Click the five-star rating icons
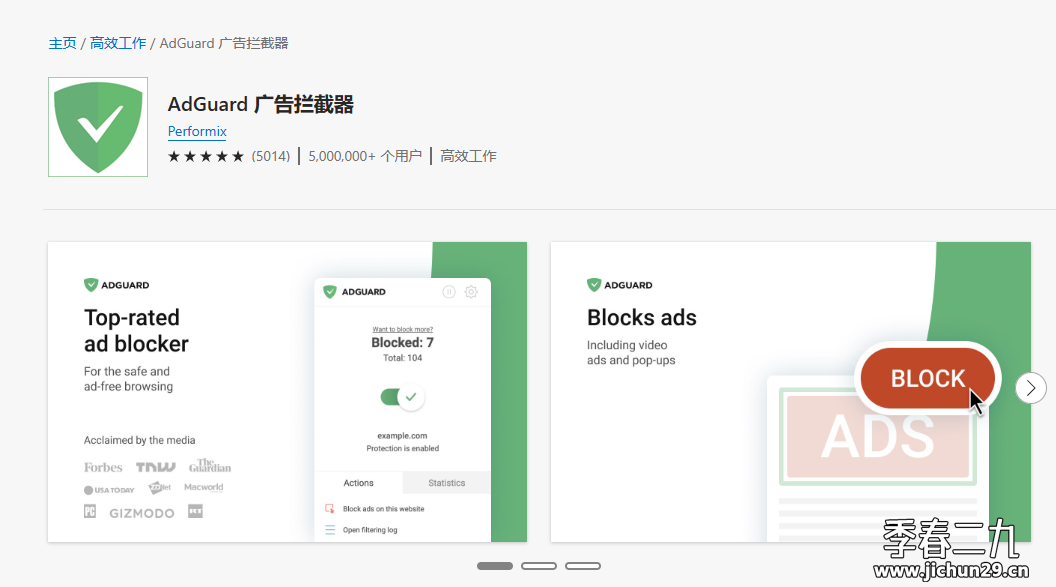The height and width of the screenshot is (587, 1056). point(205,156)
